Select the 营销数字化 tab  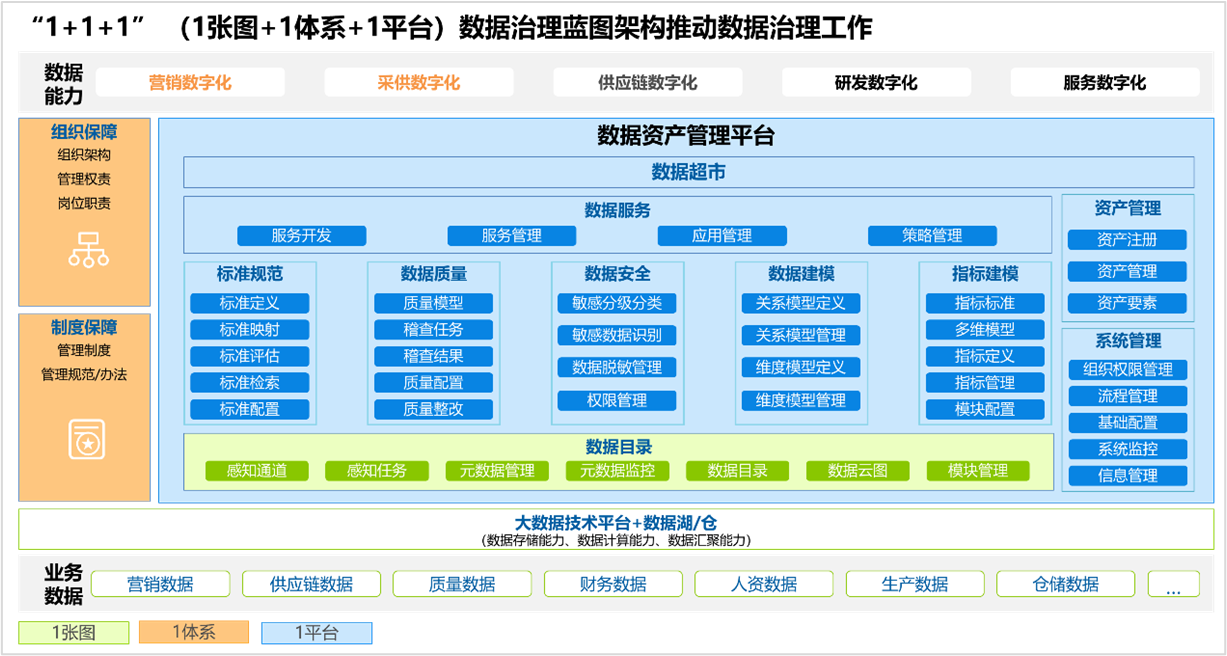coord(190,83)
